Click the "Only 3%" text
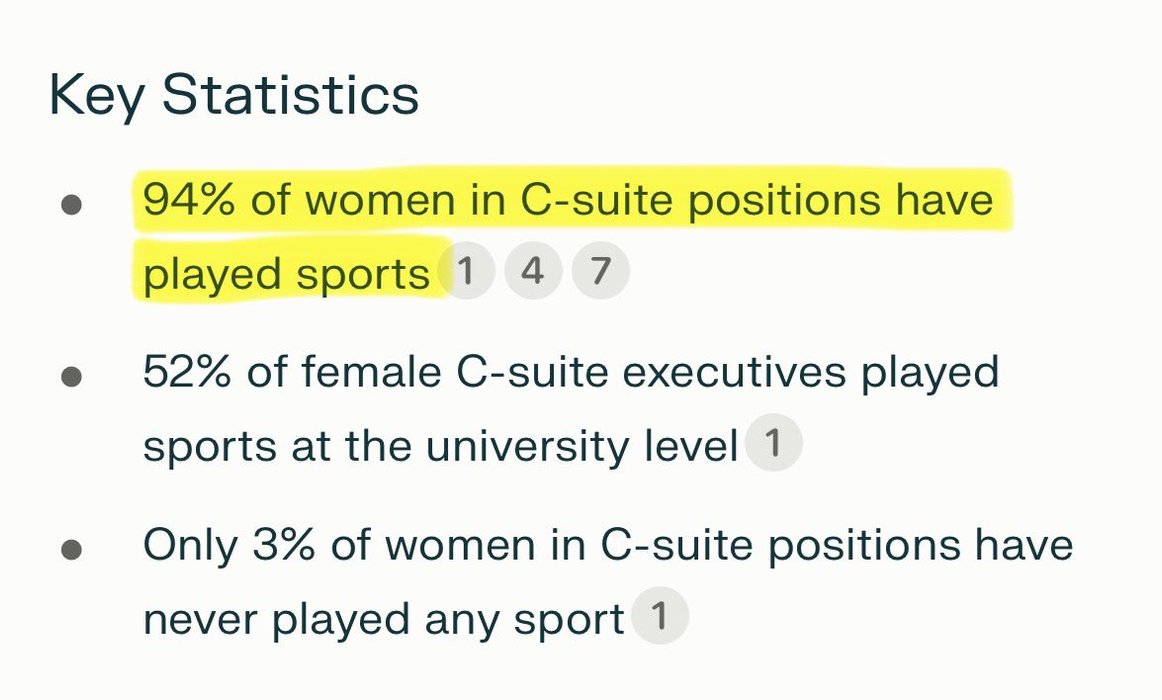 tap(229, 546)
